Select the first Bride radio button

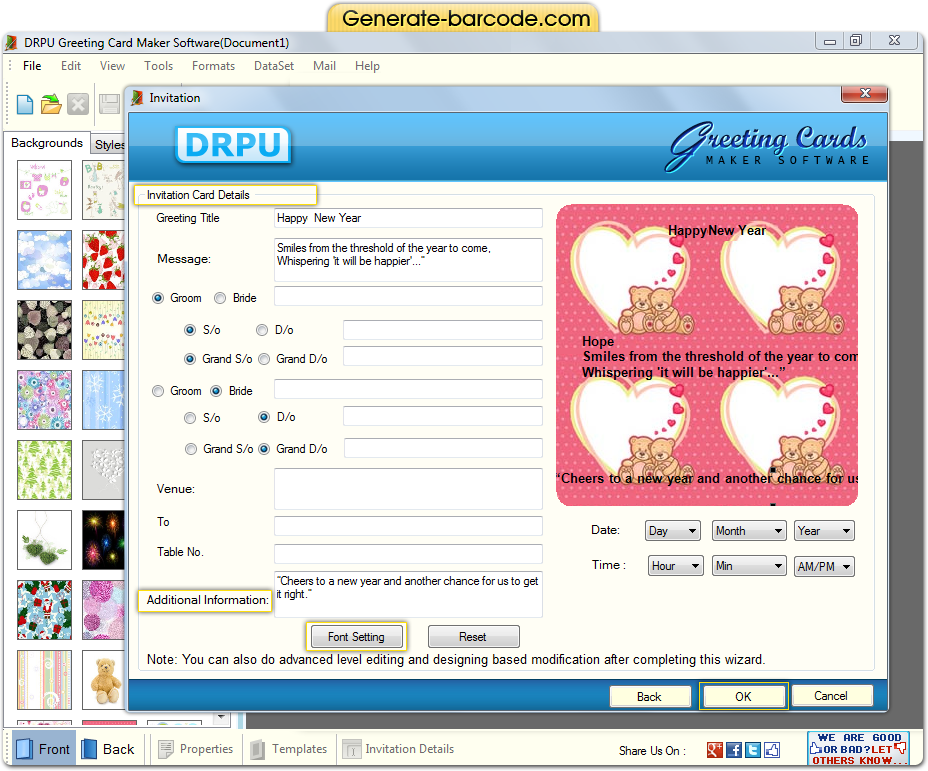pos(220,298)
